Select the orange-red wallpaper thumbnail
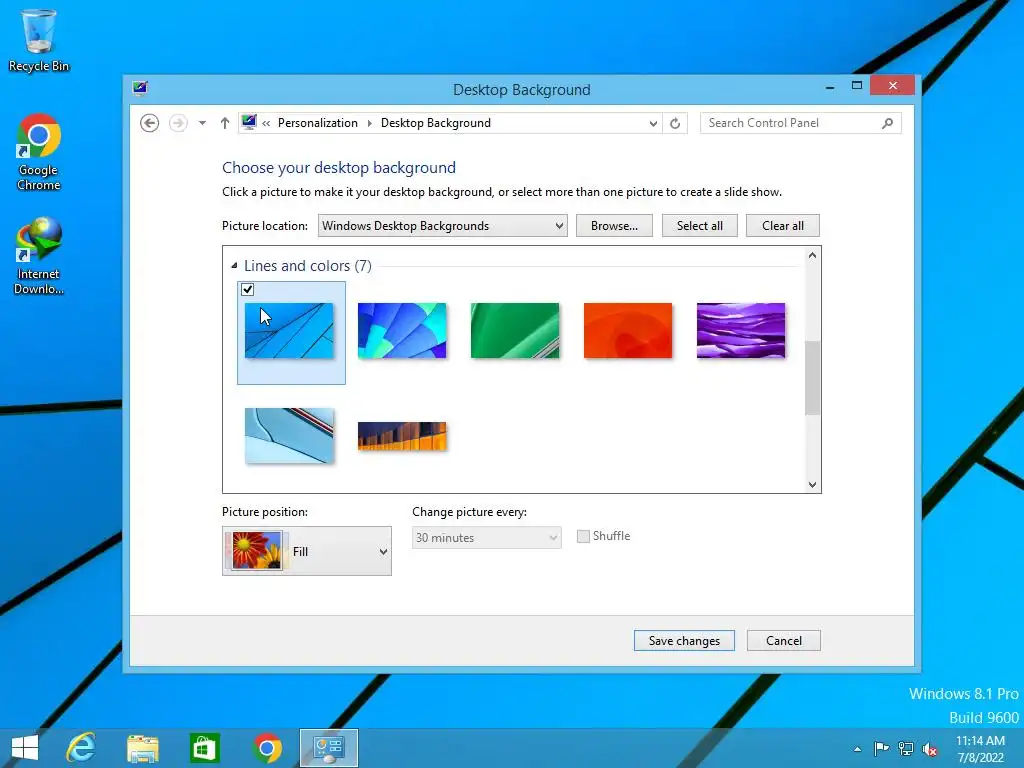This screenshot has width=1024, height=768. click(x=628, y=330)
